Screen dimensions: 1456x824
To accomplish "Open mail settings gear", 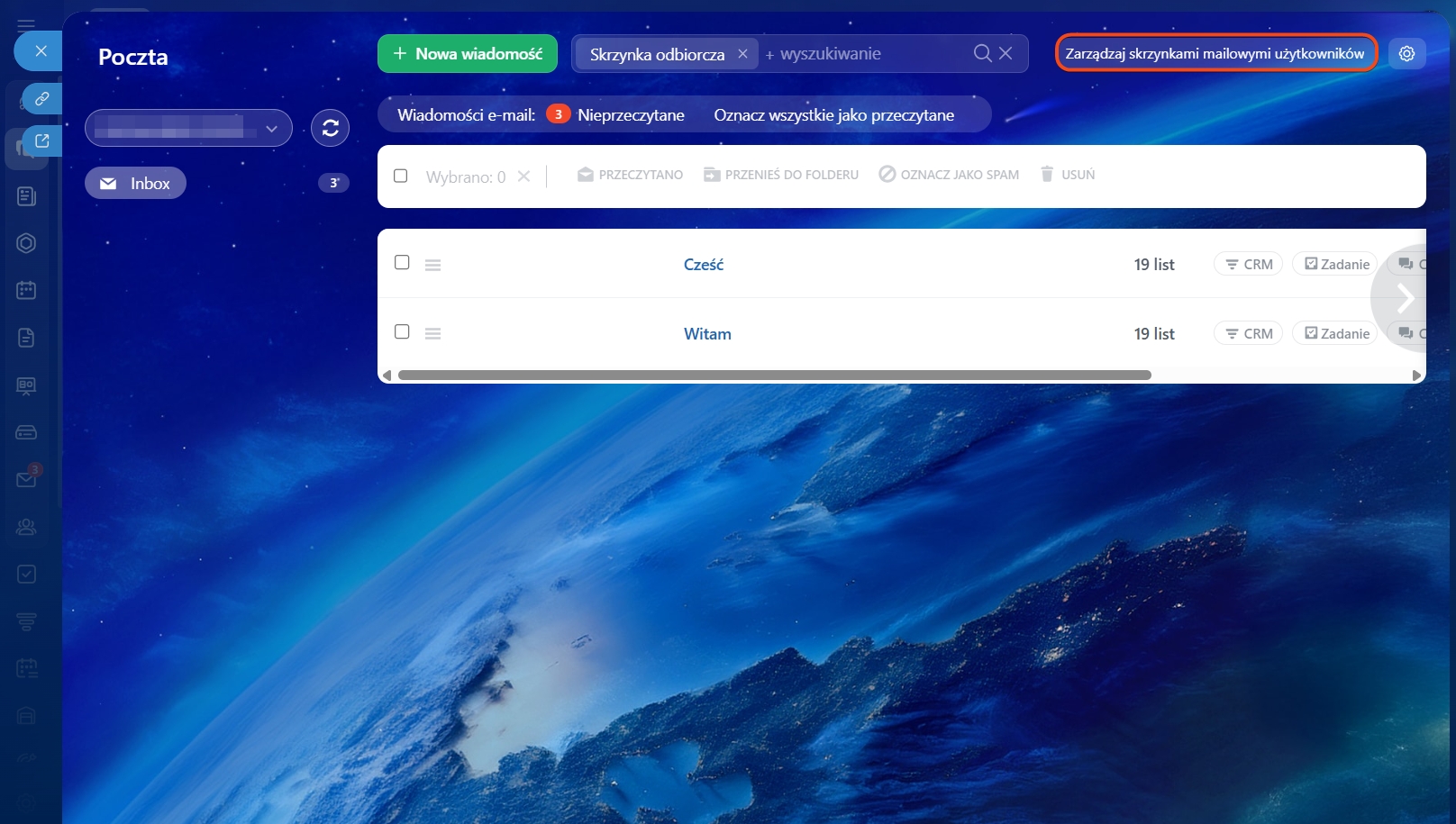I will pos(1406,53).
